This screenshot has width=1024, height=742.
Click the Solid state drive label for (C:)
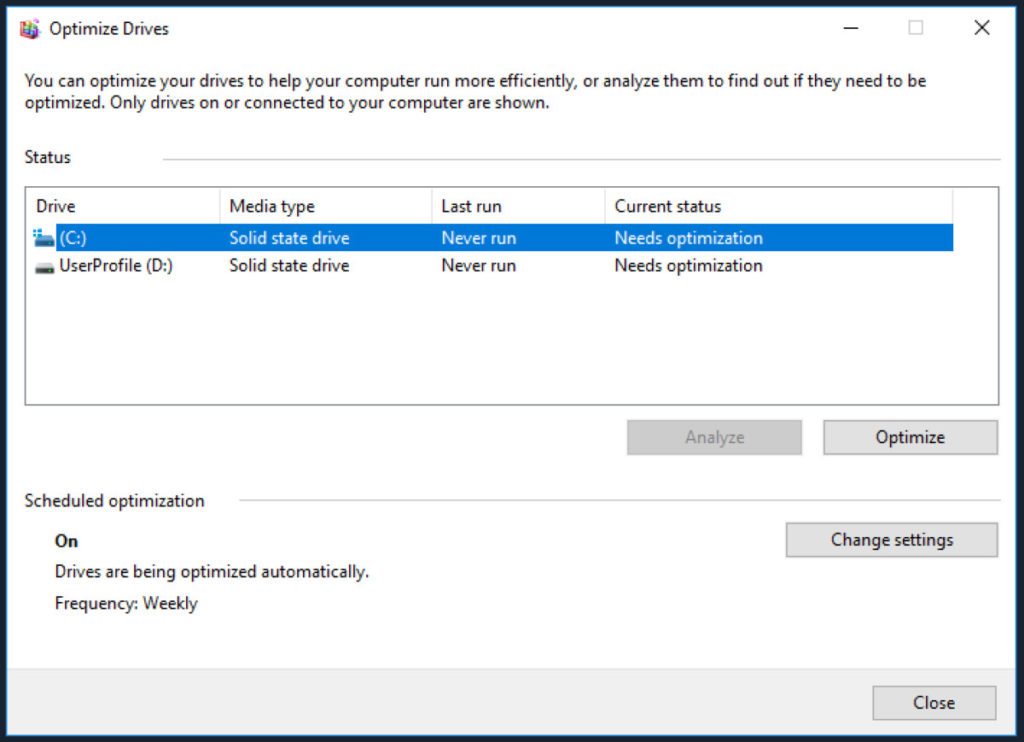pos(289,237)
